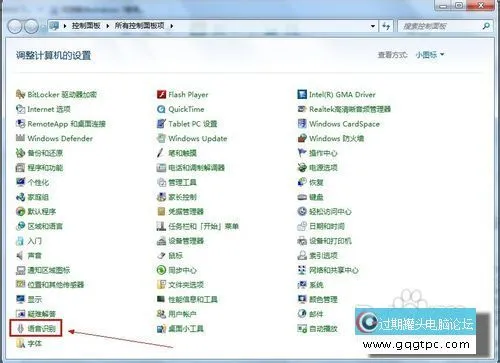This screenshot has height=363, width=500.
Task: Open 疑难解答 item
Action: (x=36, y=314)
